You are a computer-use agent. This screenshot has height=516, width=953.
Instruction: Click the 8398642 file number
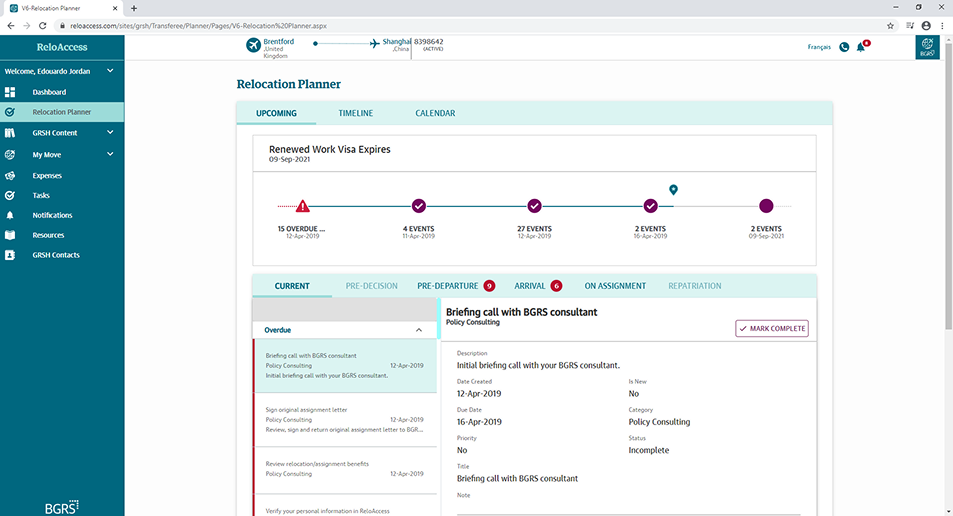(x=428, y=41)
